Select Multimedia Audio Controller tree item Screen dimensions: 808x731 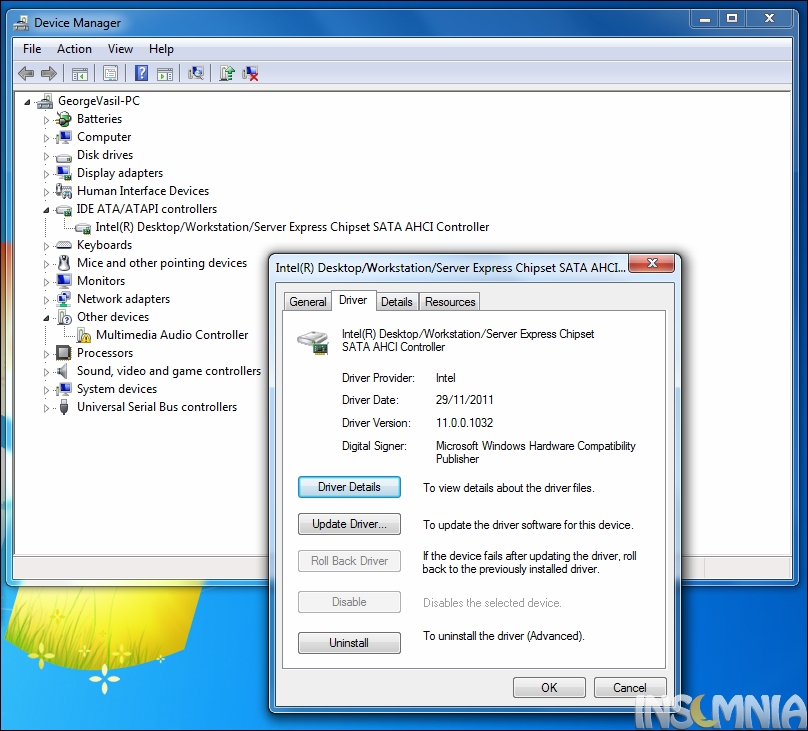[x=172, y=335]
